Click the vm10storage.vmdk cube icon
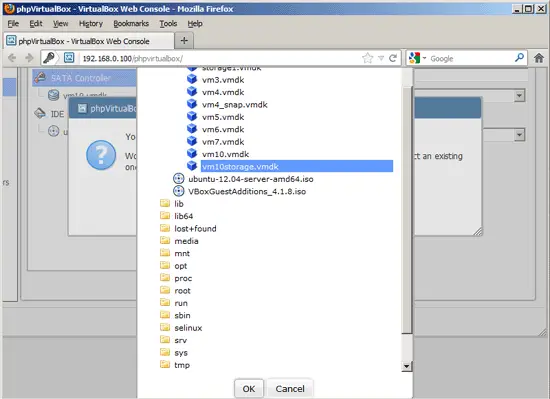 point(192,166)
